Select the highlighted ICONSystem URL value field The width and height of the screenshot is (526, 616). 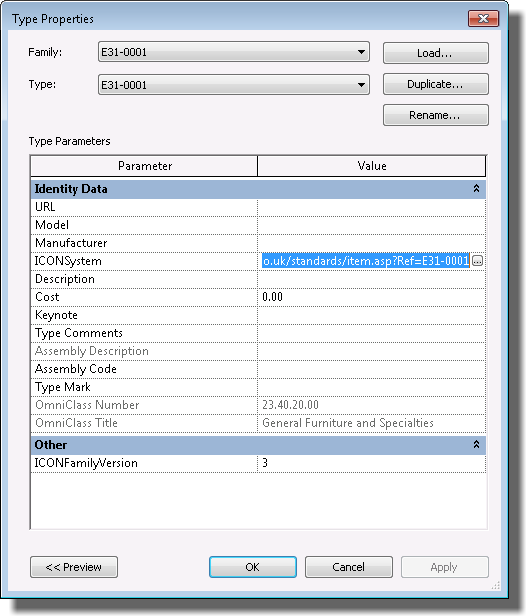click(x=366, y=261)
